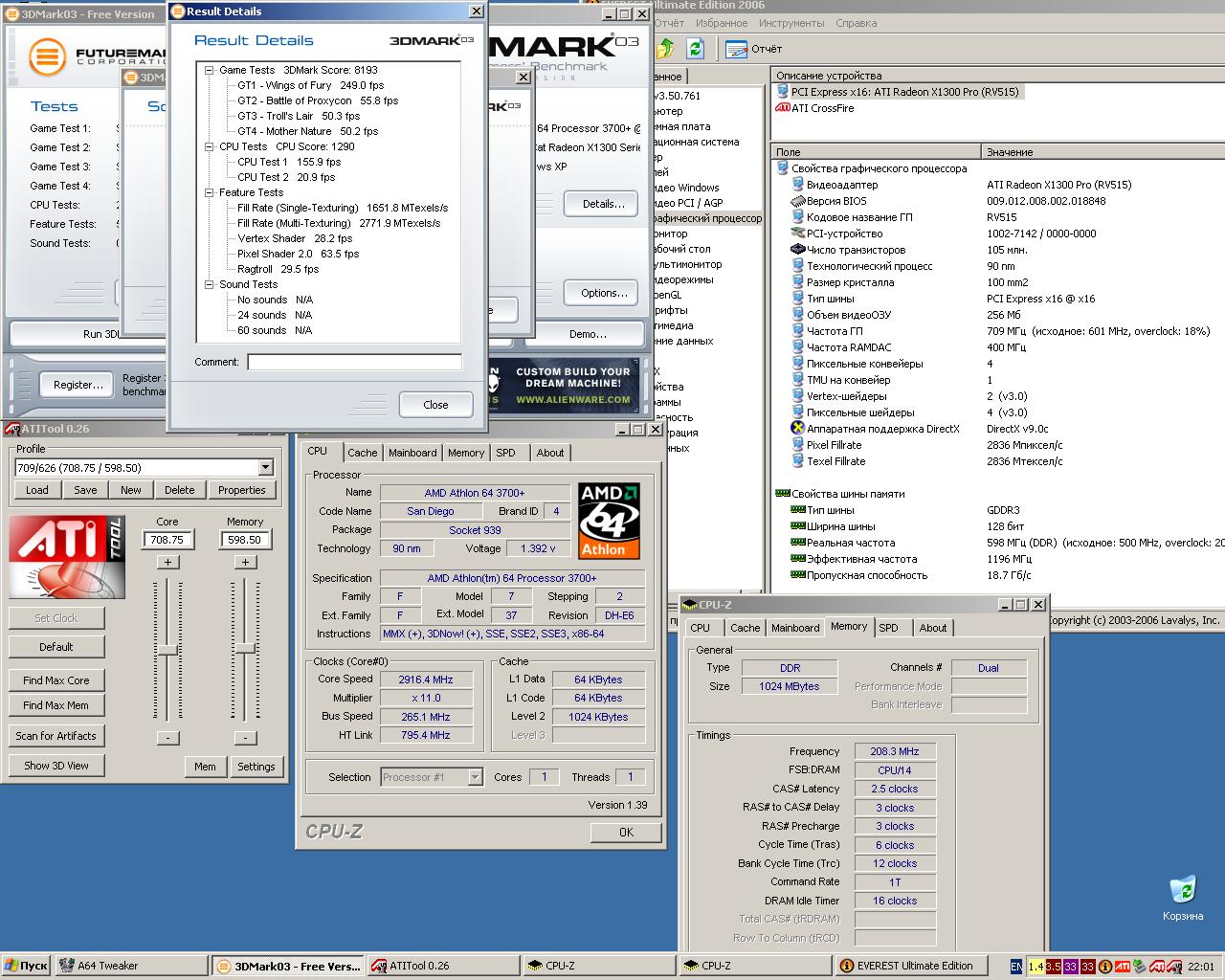
Task: Collapse the Sound Tests tree node
Action: tap(210, 284)
